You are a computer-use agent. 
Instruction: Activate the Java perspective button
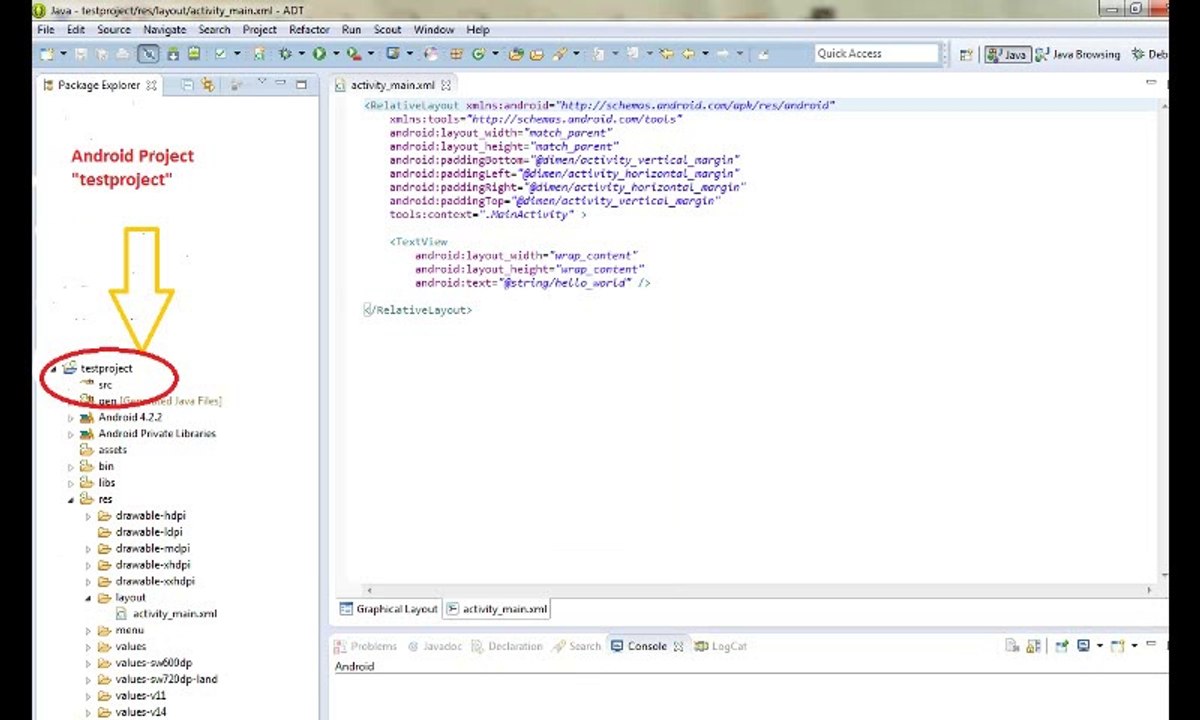pyautogui.click(x=1007, y=55)
